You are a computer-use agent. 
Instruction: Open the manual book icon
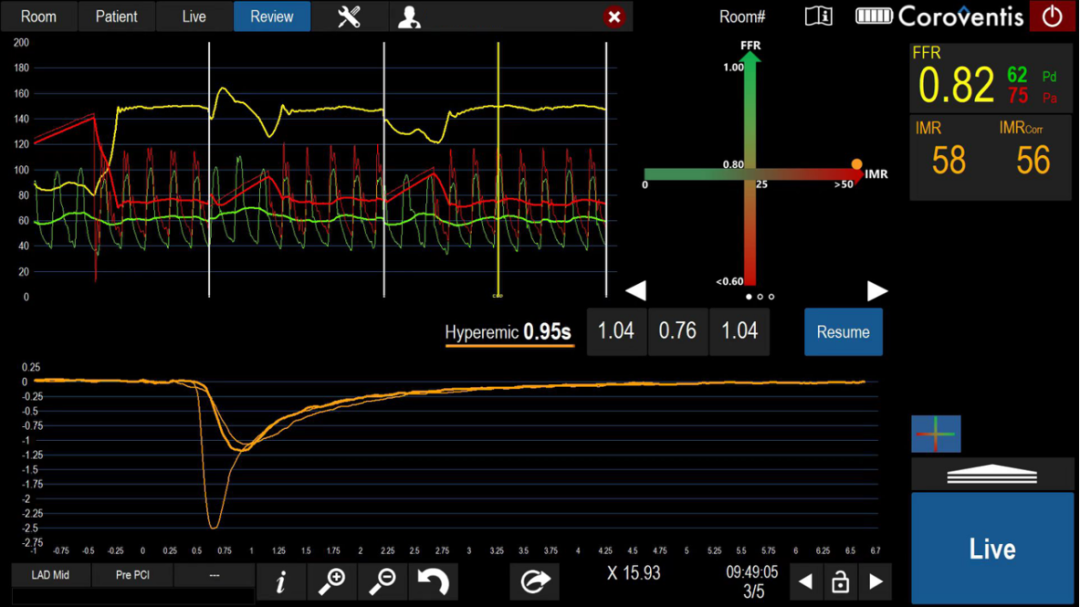[x=818, y=17]
